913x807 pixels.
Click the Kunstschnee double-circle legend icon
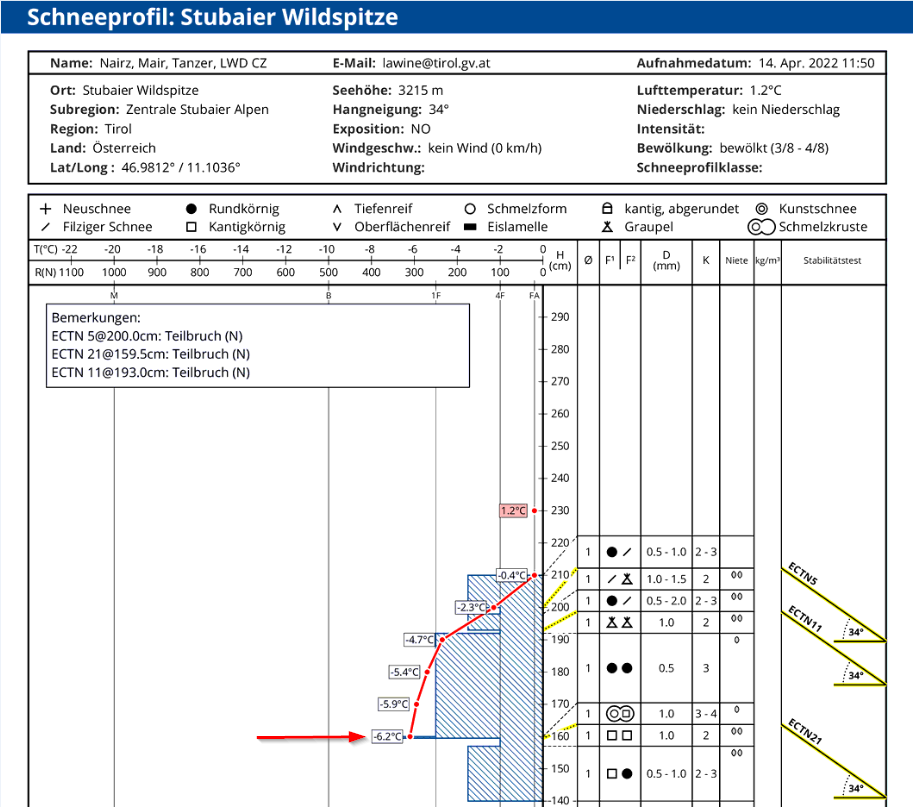[x=762, y=208]
